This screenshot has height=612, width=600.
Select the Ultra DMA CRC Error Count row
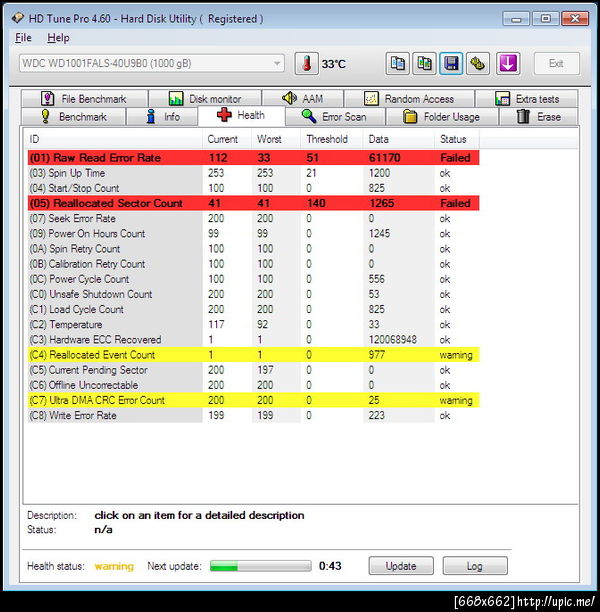[x=253, y=400]
